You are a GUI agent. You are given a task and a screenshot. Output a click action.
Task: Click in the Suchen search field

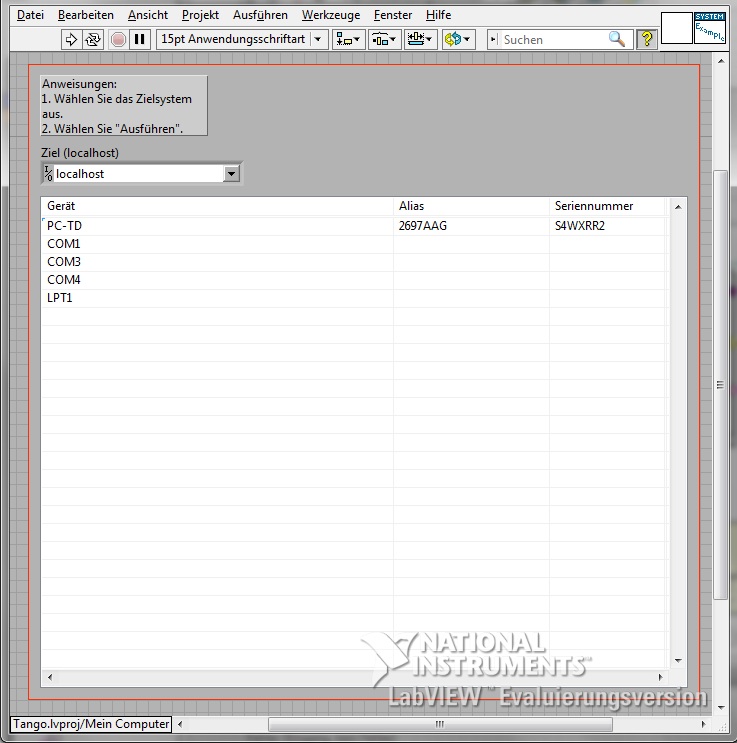(552, 39)
